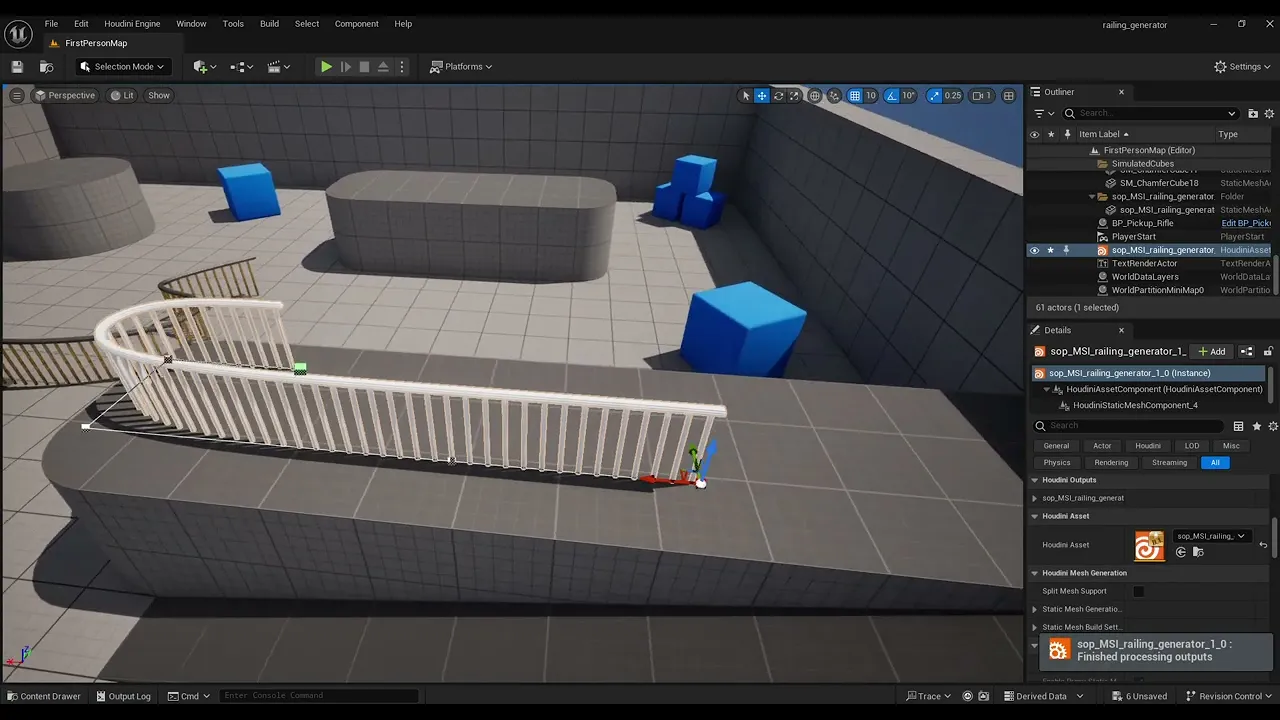Toggle grid snapping in the viewport
This screenshot has height=720, width=1280.
855,96
